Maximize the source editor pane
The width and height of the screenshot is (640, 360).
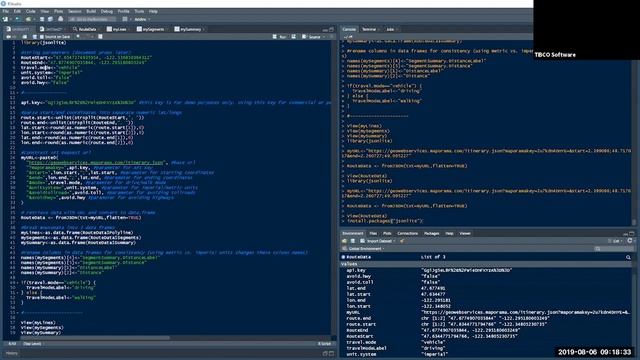pos(331,29)
